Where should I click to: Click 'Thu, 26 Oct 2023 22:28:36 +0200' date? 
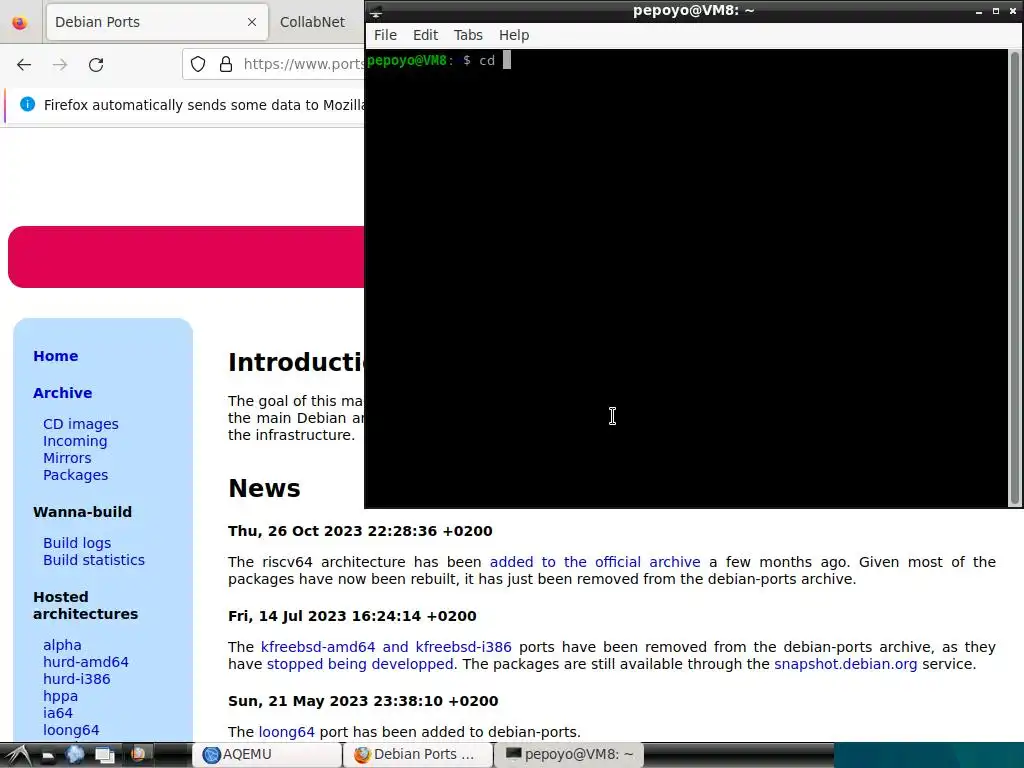click(360, 530)
